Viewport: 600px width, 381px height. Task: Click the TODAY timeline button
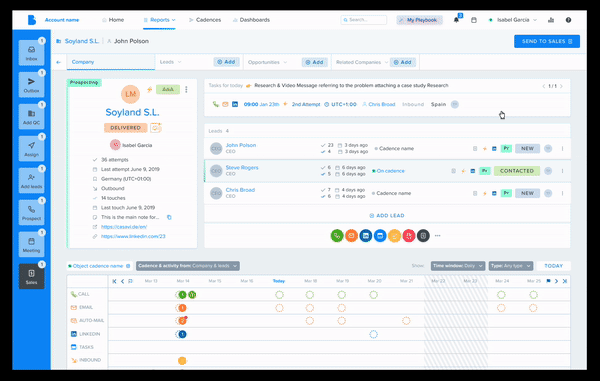point(553,266)
